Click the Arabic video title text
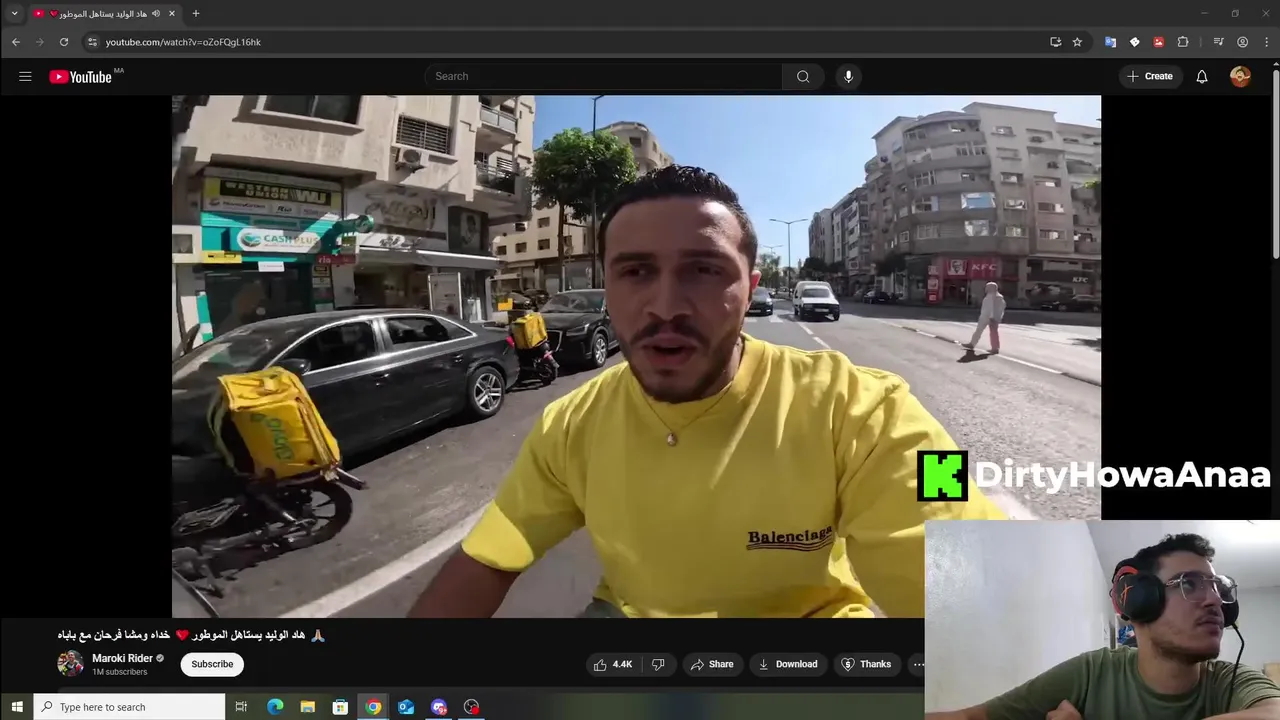Screen dimensions: 1280x720 tap(191, 635)
